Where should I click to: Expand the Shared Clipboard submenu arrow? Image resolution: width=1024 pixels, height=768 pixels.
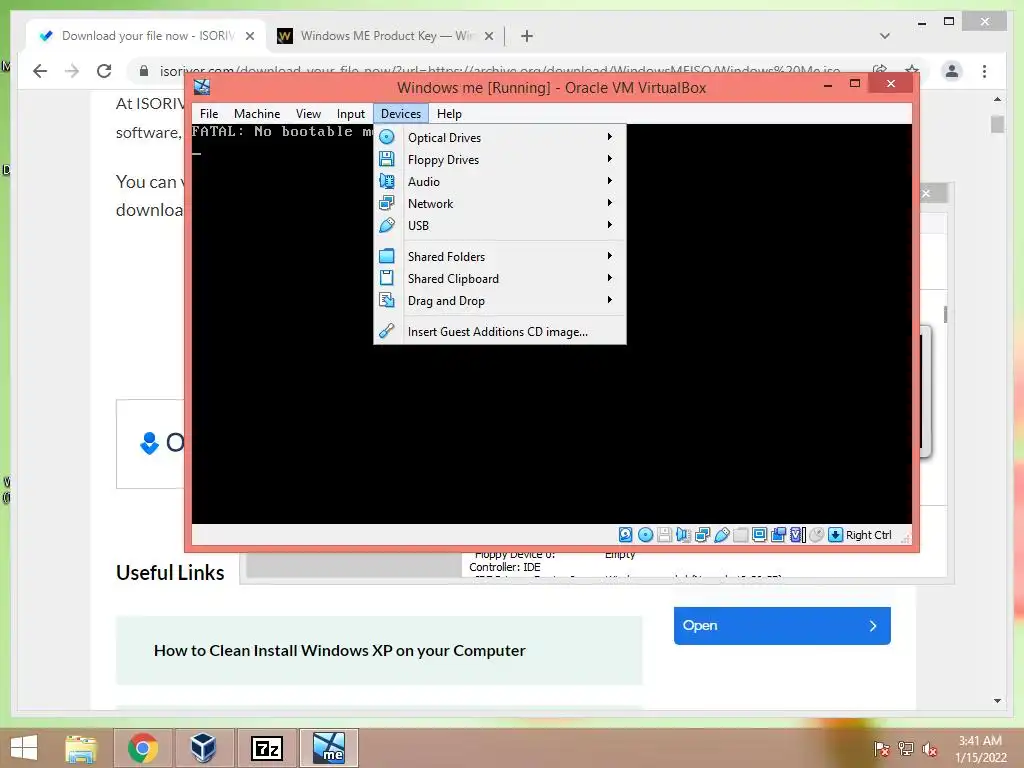coord(609,278)
